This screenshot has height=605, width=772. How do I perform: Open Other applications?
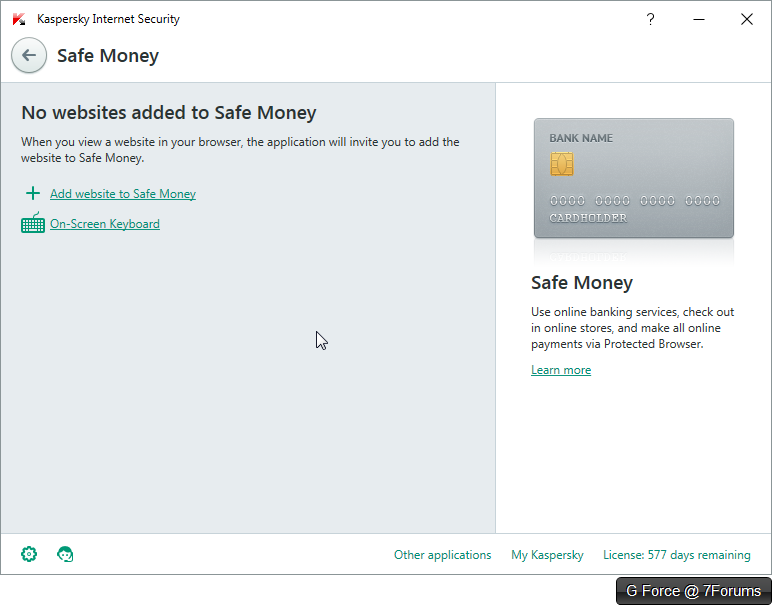click(442, 555)
